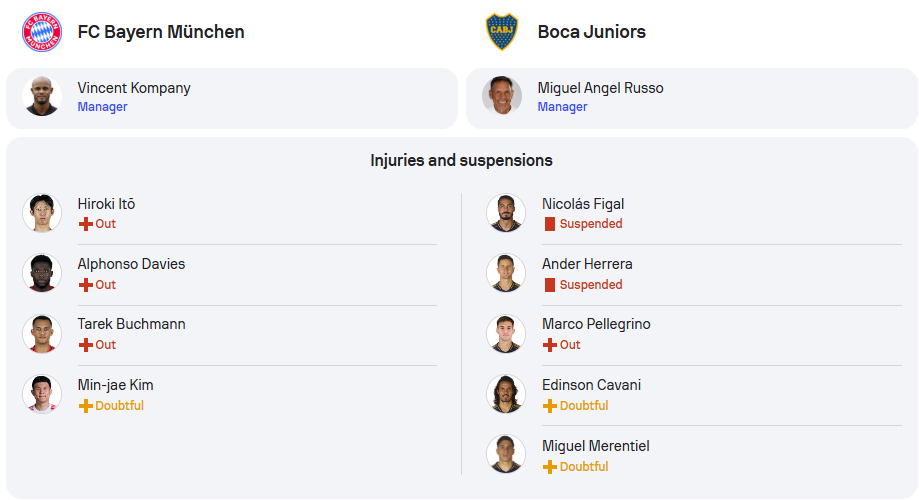Click the Injuries and suspensions heading
The image size is (919, 500).
461,161
